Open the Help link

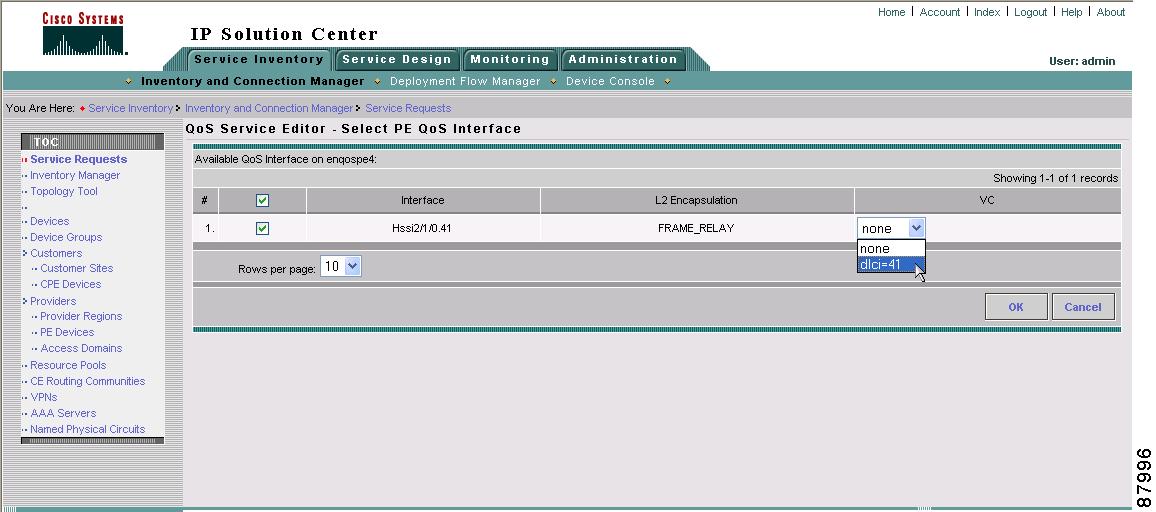pyautogui.click(x=1072, y=12)
